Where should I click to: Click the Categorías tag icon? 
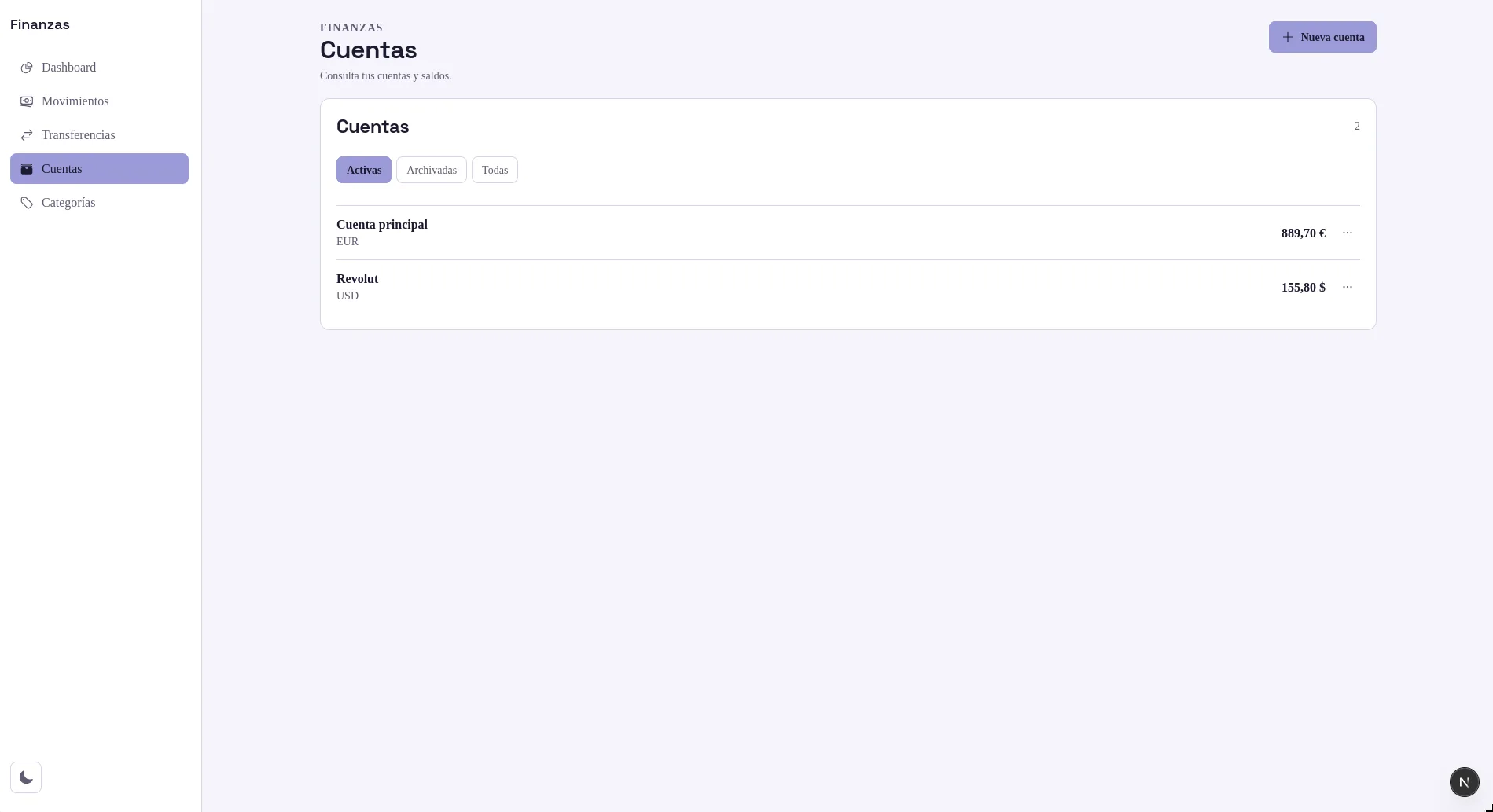tap(27, 203)
